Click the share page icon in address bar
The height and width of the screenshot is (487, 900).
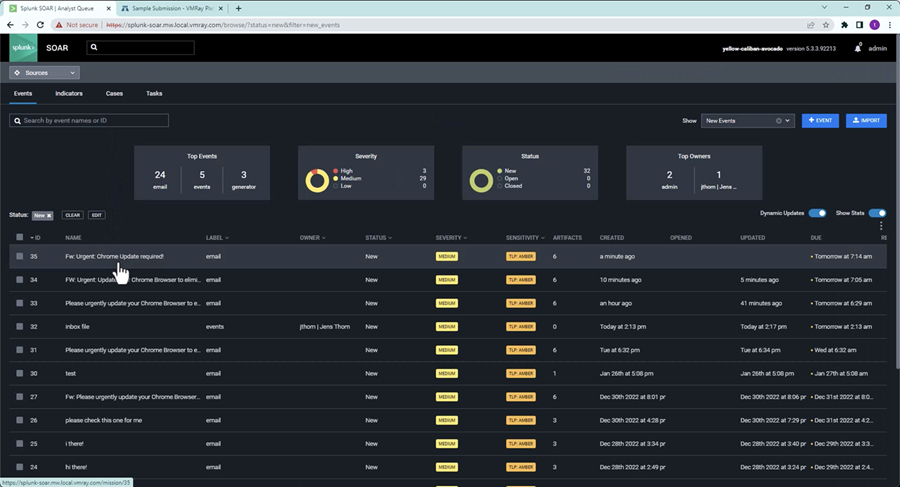coord(810,25)
